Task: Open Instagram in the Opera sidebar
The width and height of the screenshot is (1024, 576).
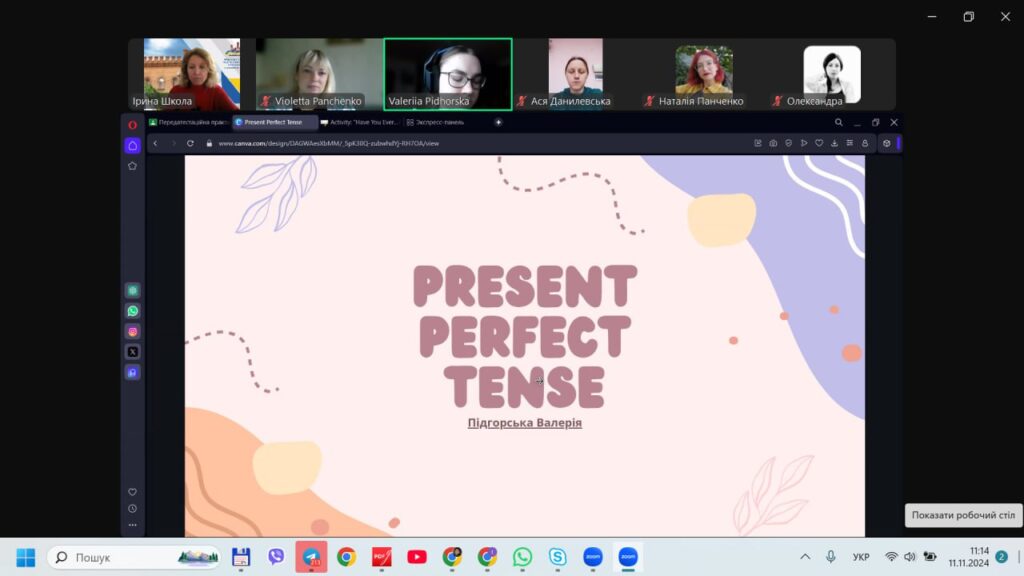Action: [x=133, y=332]
